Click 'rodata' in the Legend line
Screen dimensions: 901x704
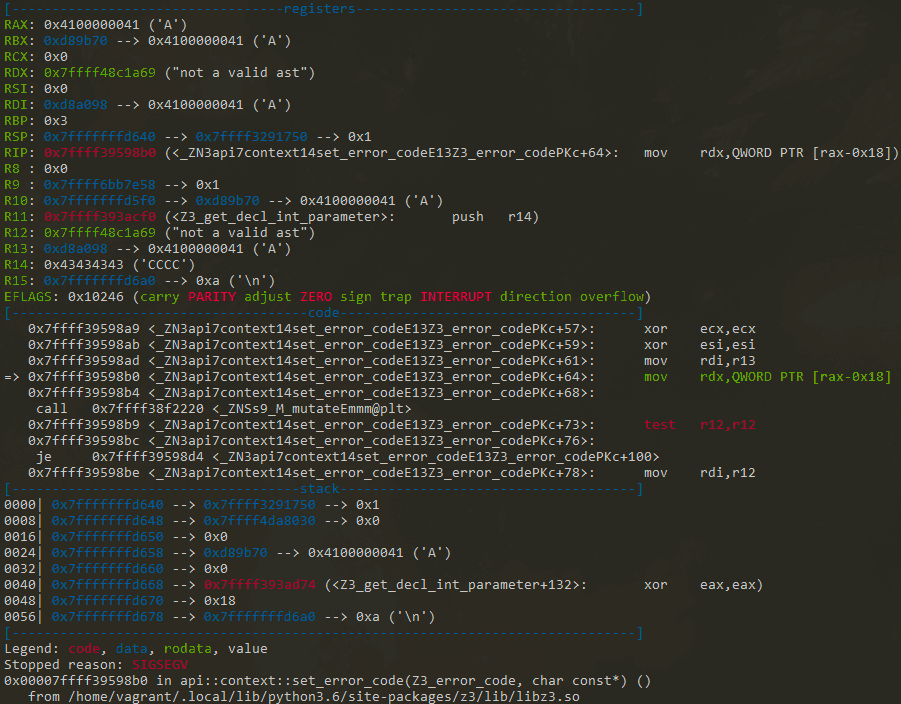[187, 649]
